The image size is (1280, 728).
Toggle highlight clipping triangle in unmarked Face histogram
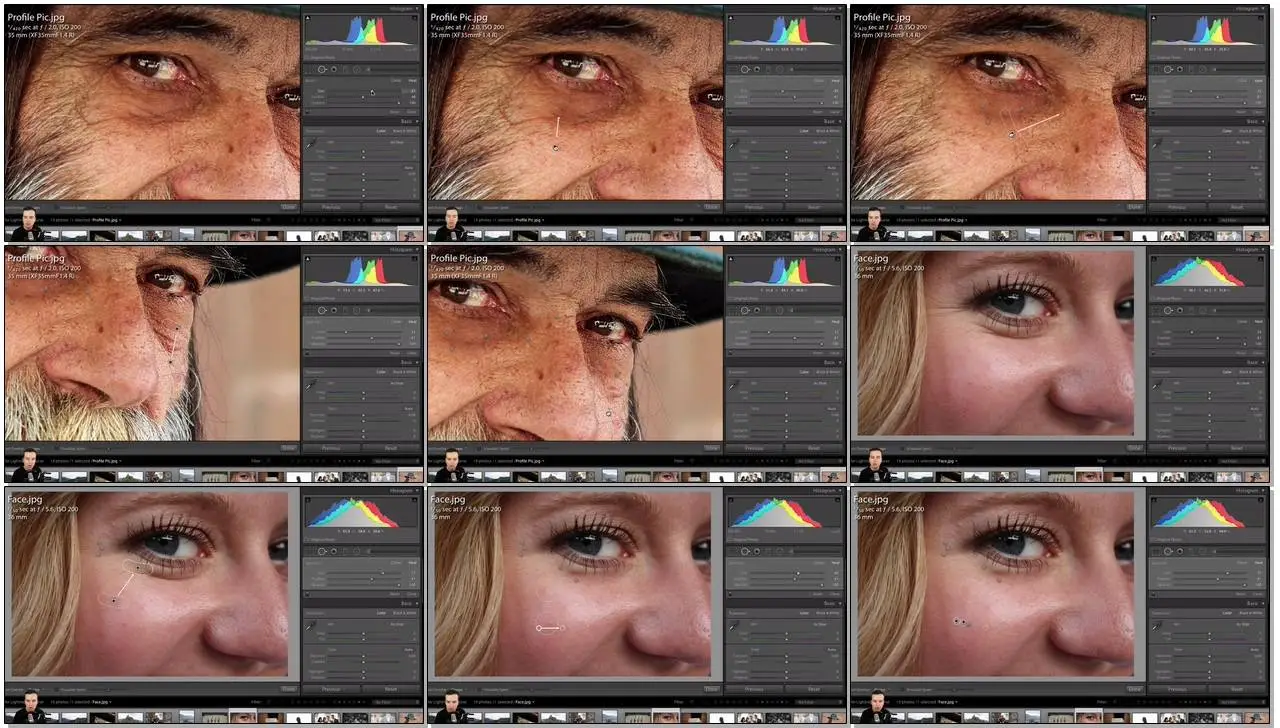click(1261, 259)
